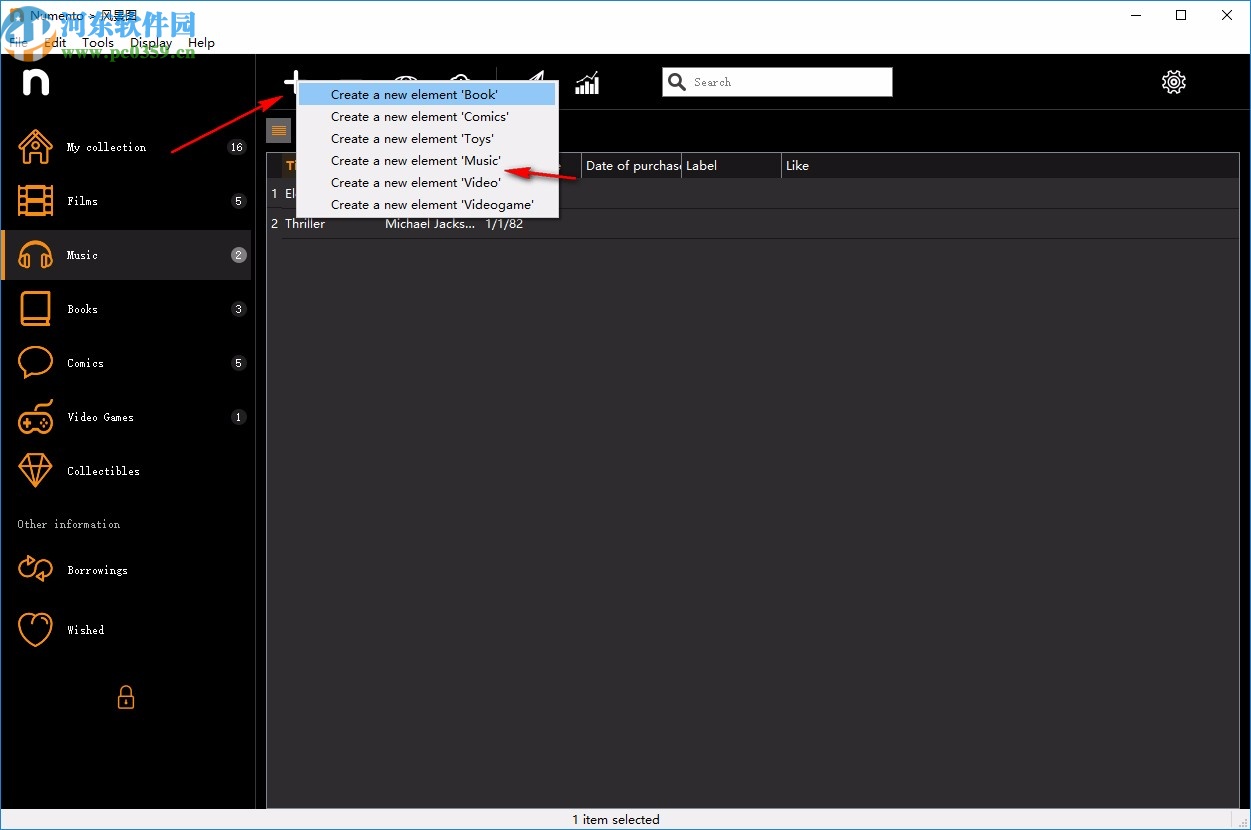Image resolution: width=1251 pixels, height=830 pixels.
Task: Click the heart icon for Wished
Action: point(35,629)
